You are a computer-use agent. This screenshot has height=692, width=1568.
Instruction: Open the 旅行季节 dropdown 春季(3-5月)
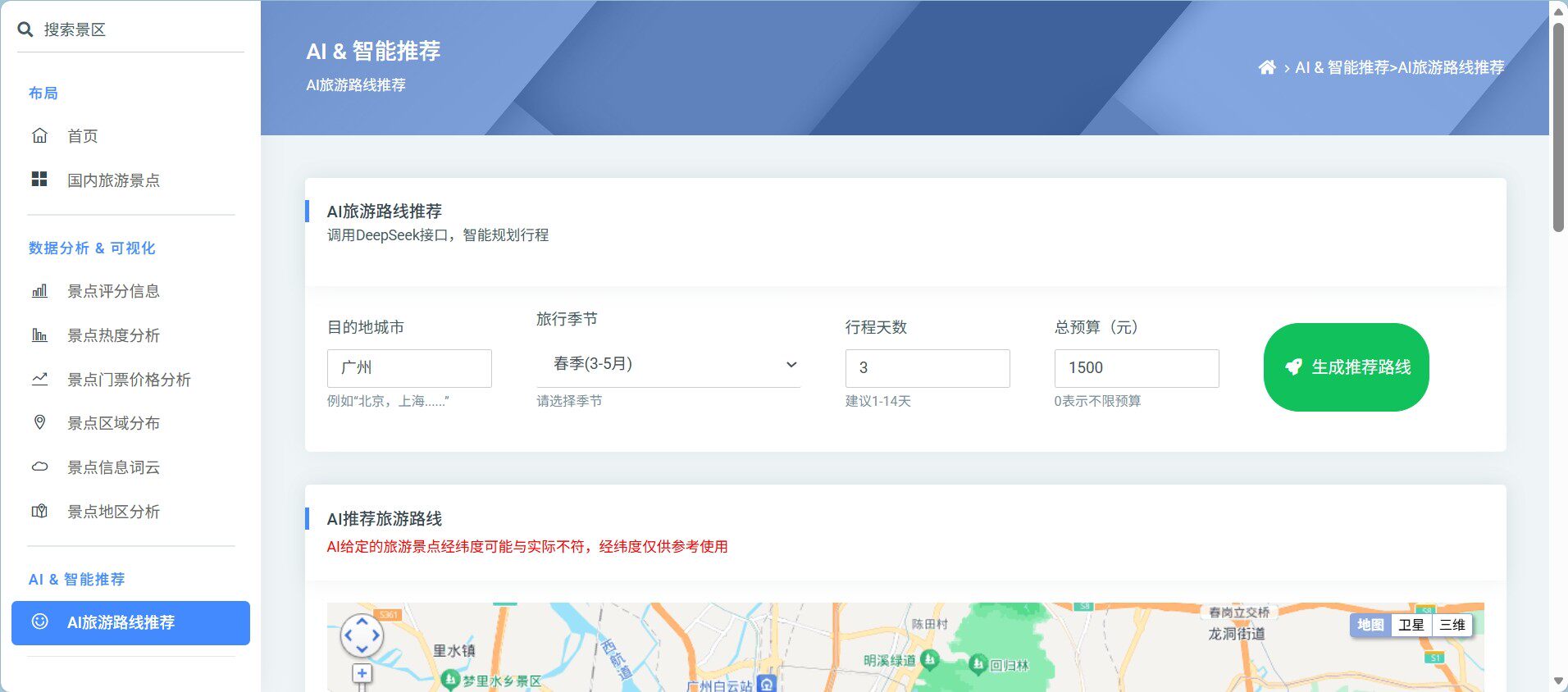pos(668,364)
